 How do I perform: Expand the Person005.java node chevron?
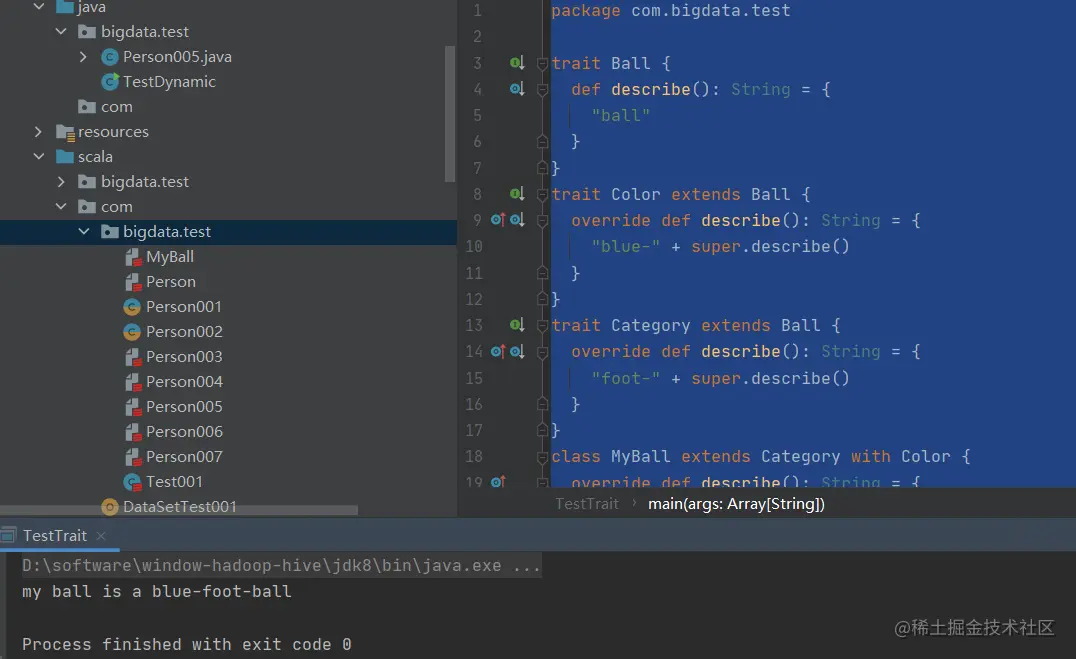pyautogui.click(x=83, y=56)
